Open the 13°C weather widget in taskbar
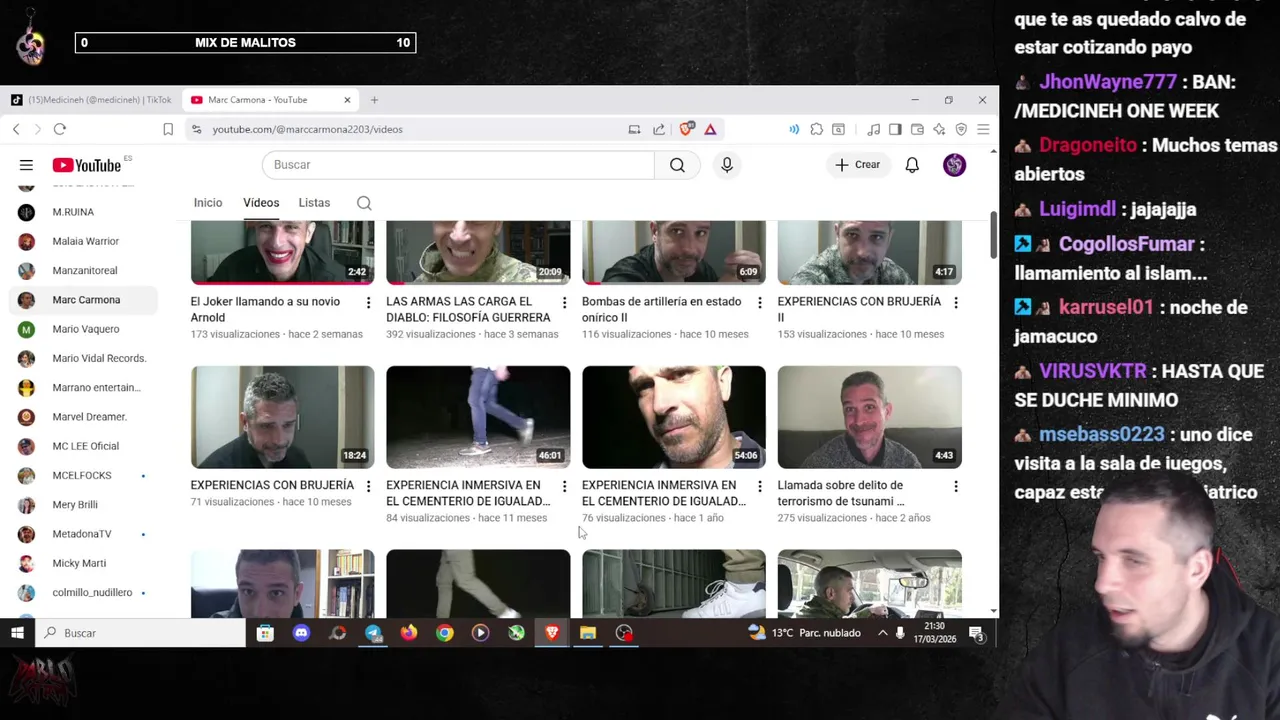This screenshot has width=1280, height=720. coord(803,633)
